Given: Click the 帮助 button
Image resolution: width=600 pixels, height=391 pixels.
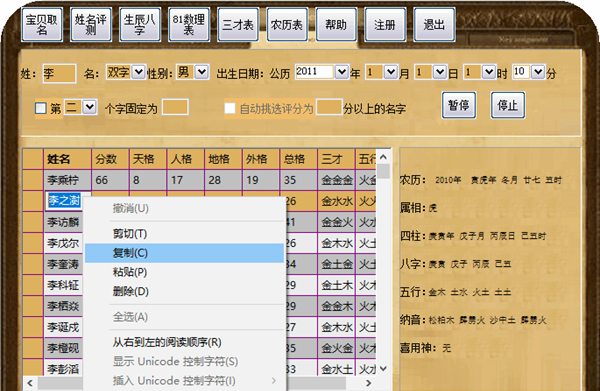Looking at the screenshot, I should tap(336, 25).
